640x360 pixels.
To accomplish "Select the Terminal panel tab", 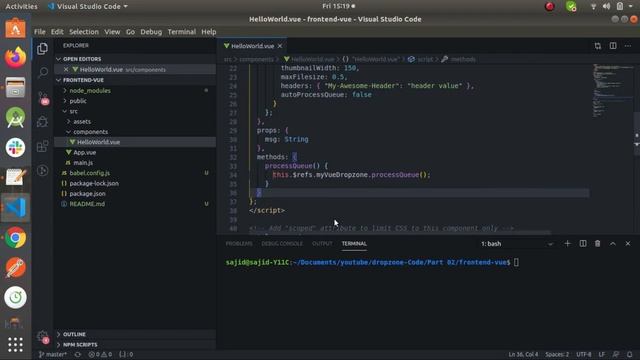I will click(354, 244).
